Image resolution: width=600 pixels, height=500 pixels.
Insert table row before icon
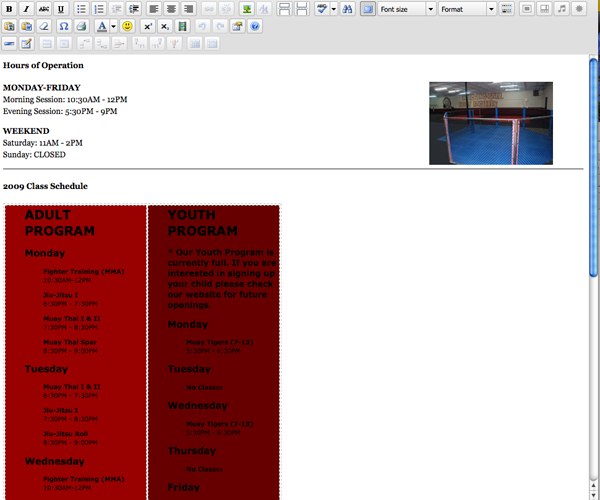[x=84, y=44]
